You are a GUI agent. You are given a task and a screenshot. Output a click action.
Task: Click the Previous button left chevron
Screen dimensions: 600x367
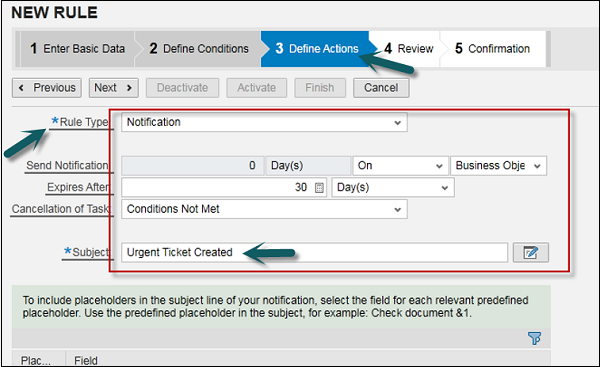pos(21,88)
